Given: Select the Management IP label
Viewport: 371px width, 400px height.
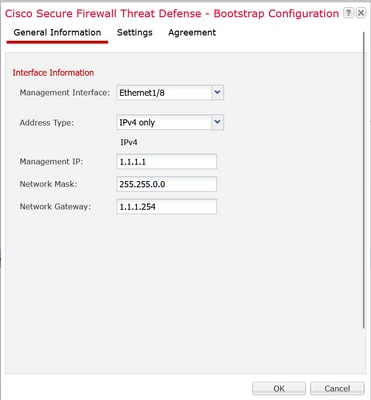Looking at the screenshot, I should point(51,162).
